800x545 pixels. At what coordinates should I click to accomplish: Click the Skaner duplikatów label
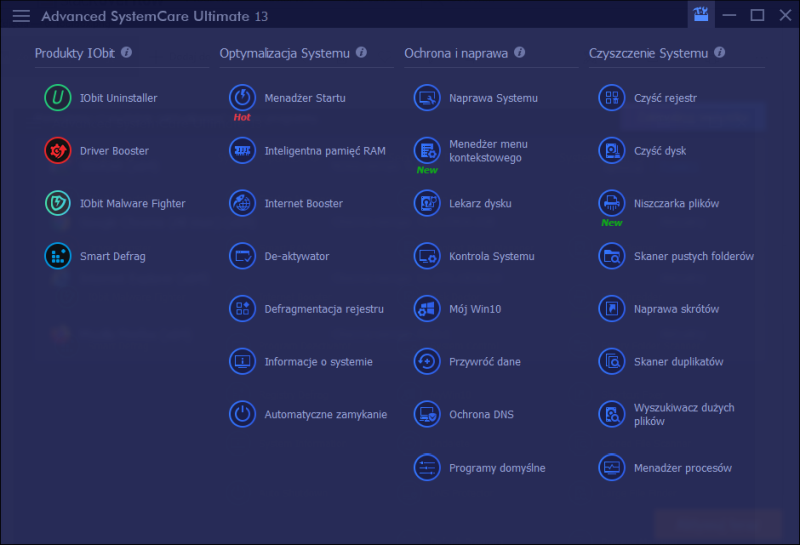click(679, 362)
